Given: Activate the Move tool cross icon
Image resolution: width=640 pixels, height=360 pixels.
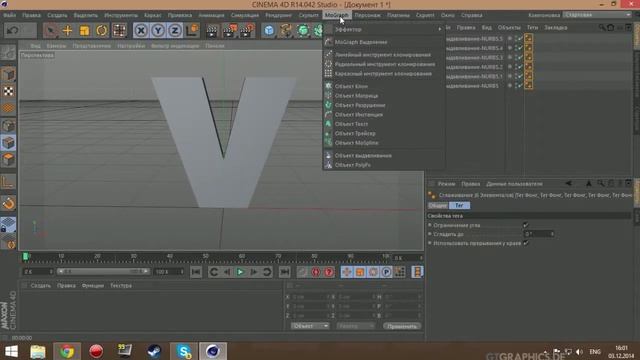Looking at the screenshot, I should (x=67, y=31).
